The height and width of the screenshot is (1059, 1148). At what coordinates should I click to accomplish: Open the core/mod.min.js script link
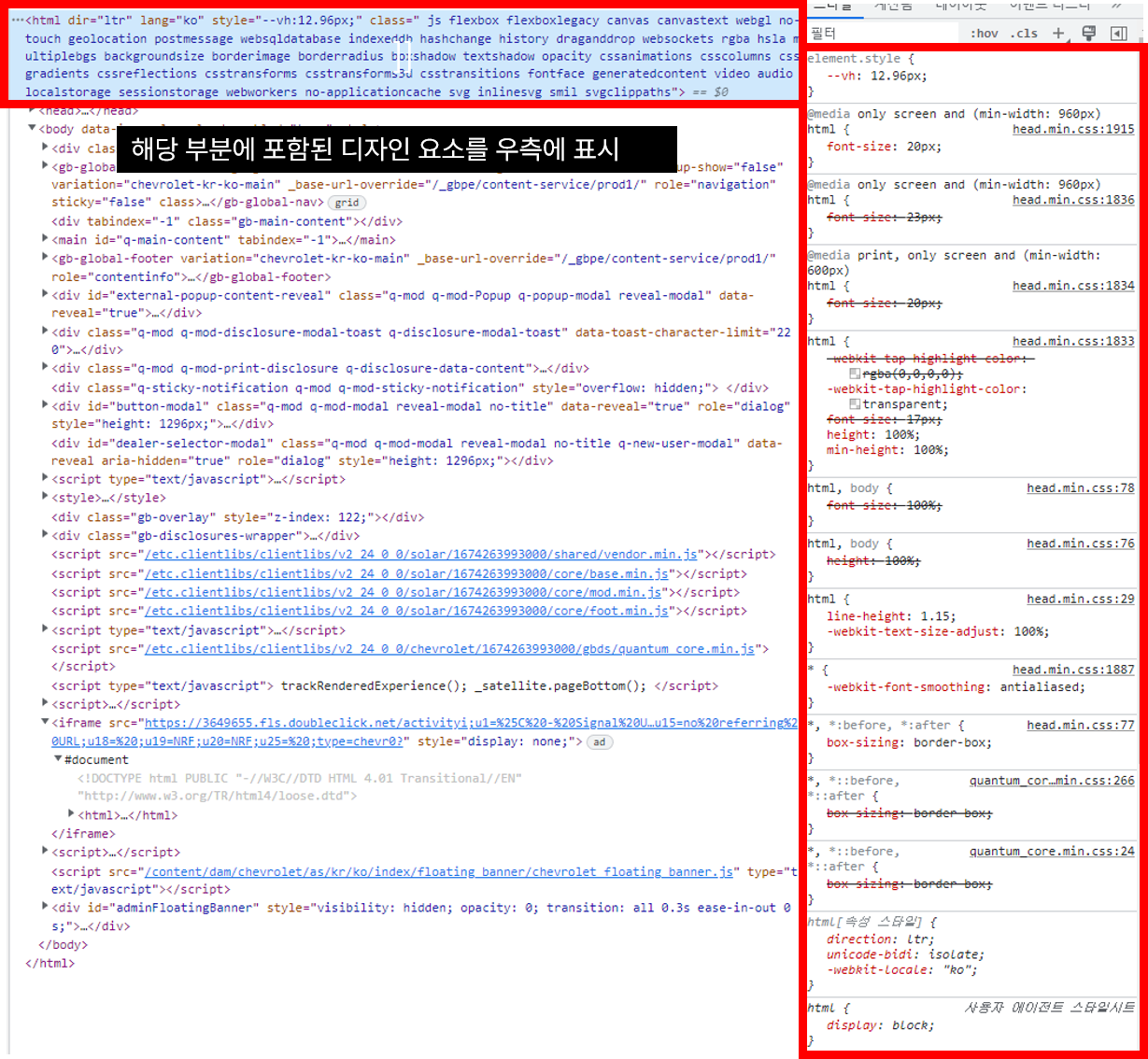click(x=404, y=593)
